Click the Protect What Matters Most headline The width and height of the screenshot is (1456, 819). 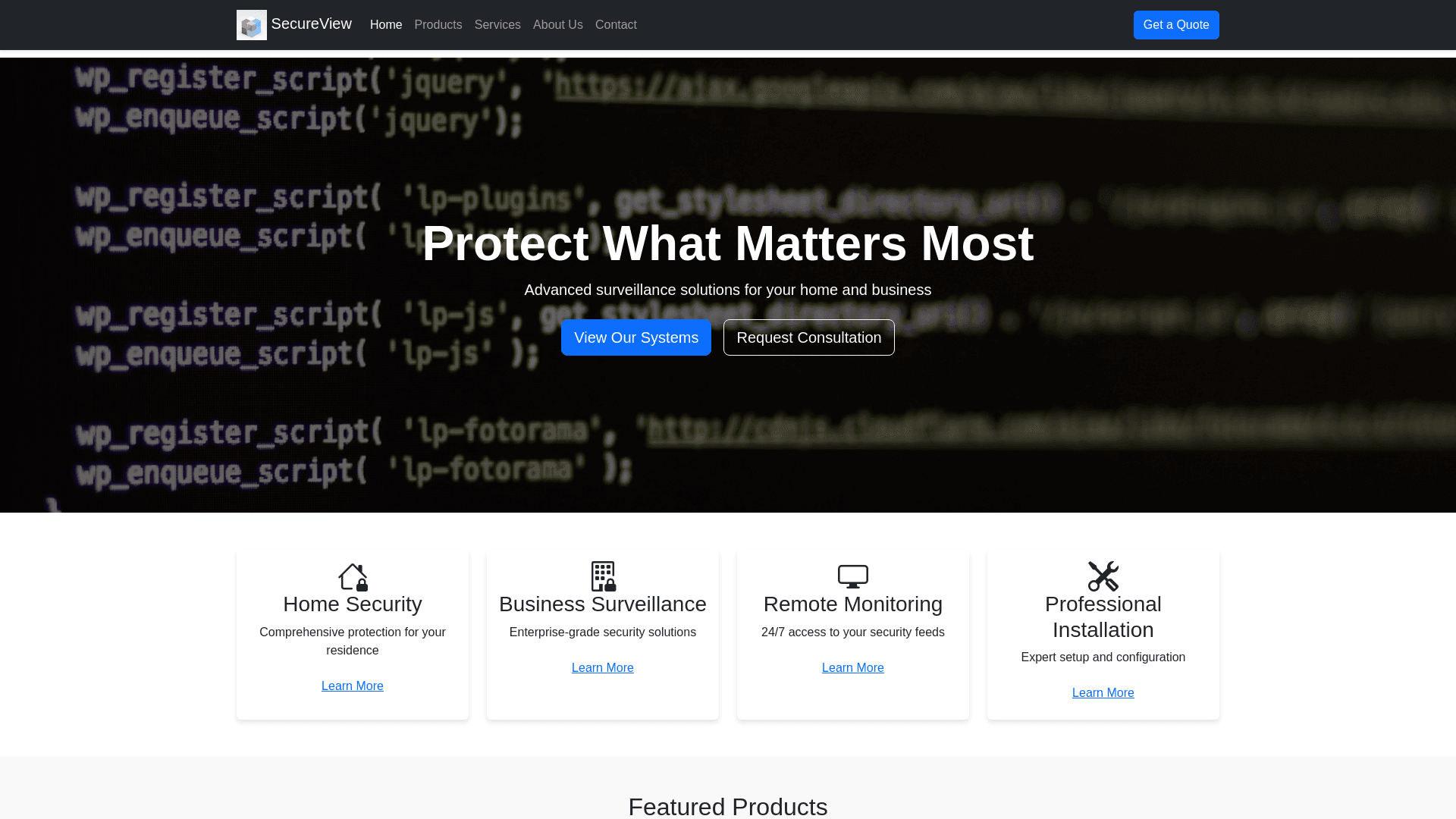[727, 243]
